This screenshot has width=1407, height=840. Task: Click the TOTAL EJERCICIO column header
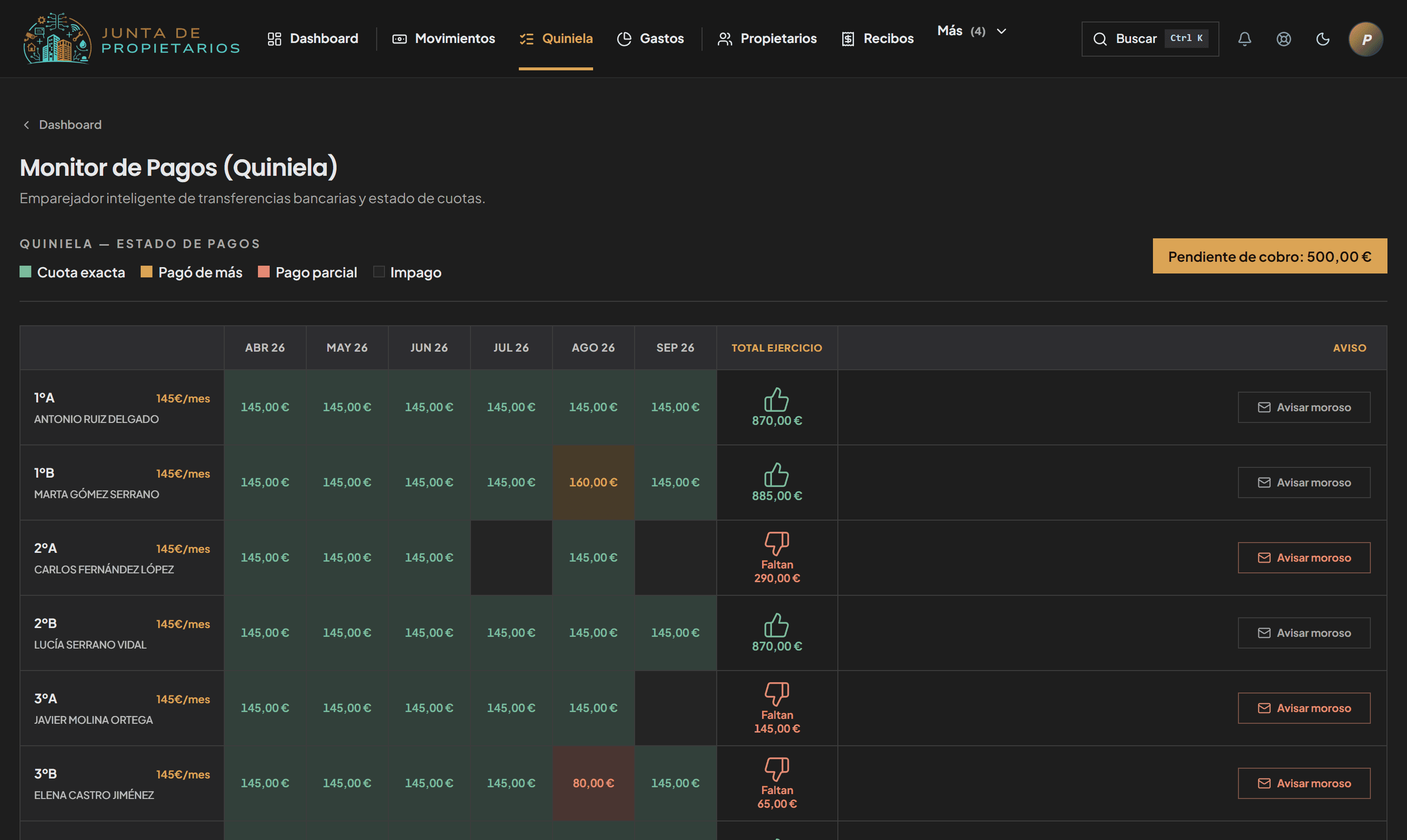pyautogui.click(x=776, y=348)
